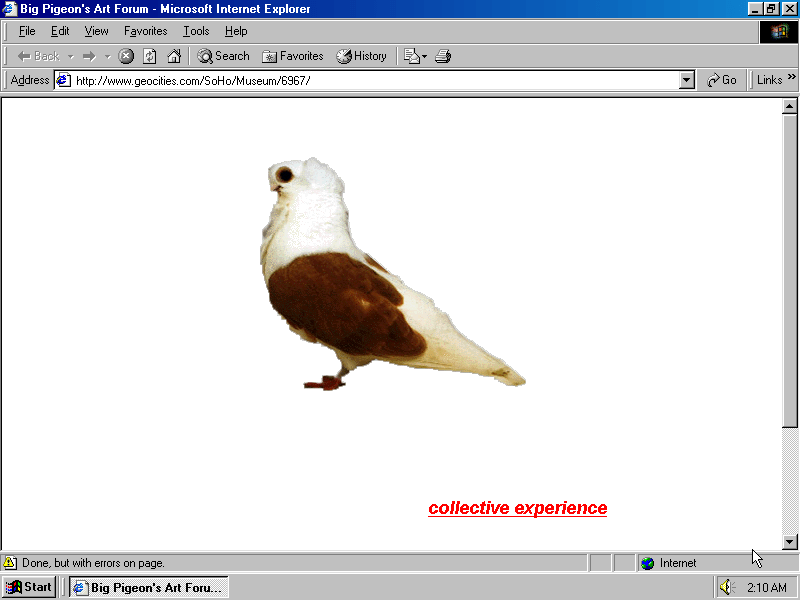Open the address bar dropdown list
Screen dimensions: 800x600
point(687,80)
